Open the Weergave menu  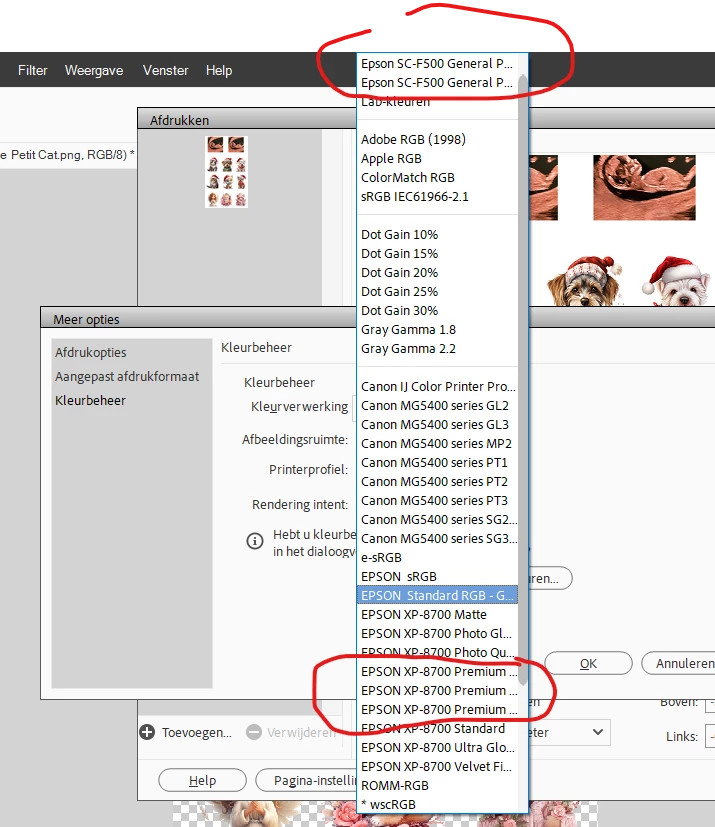pos(94,70)
